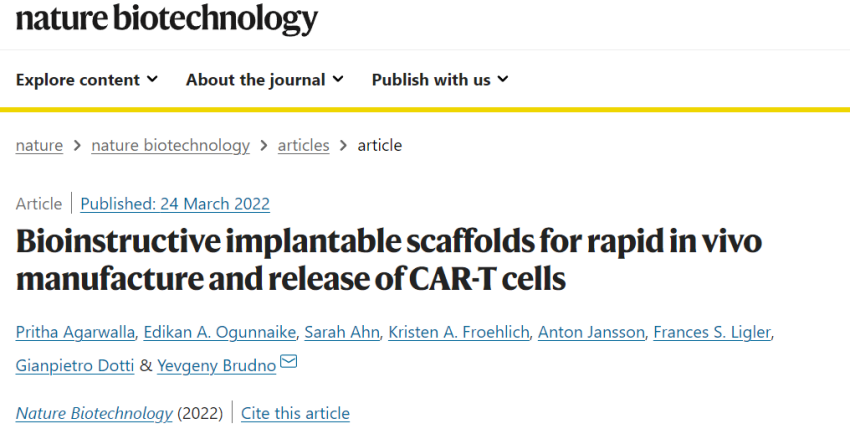
Task: Click the article title heading
Action: [x=389, y=260]
